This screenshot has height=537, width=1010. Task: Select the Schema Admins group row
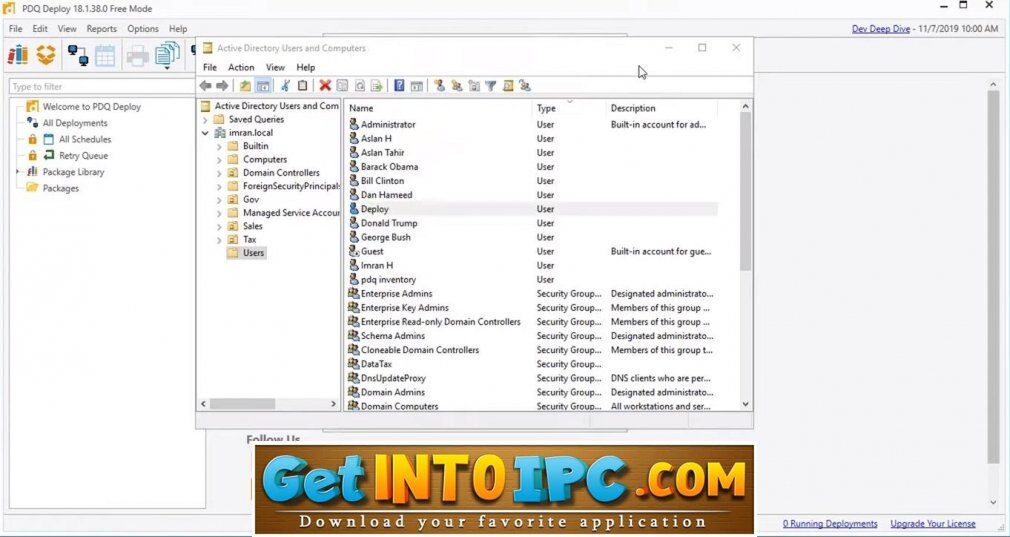532,336
